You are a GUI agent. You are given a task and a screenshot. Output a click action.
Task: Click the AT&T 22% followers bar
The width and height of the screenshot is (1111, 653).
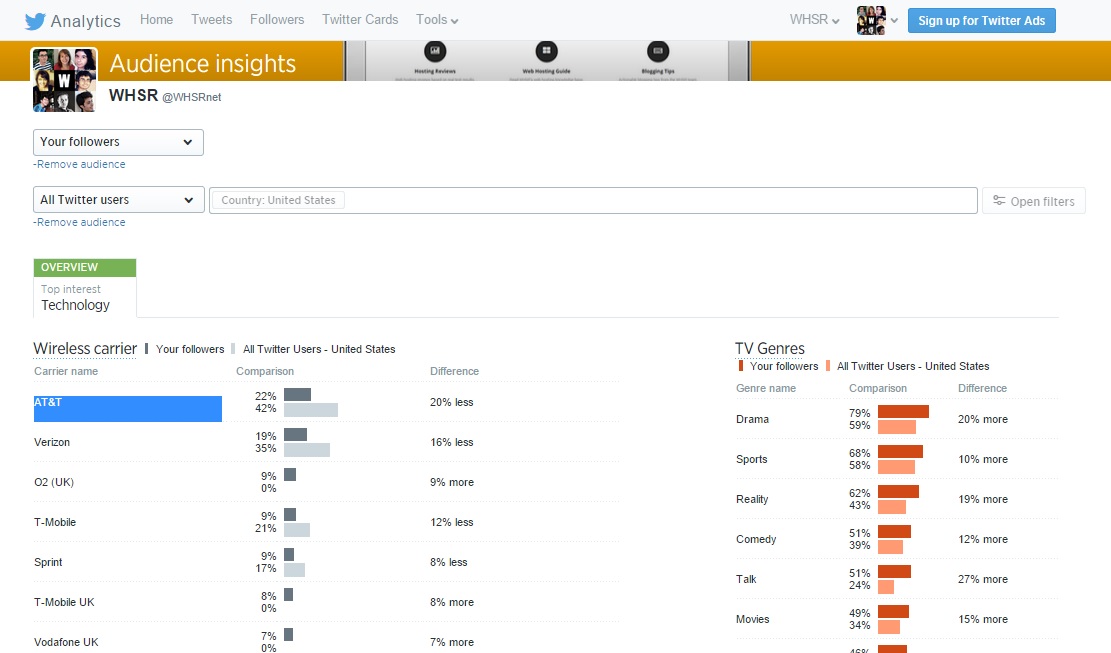click(x=298, y=394)
